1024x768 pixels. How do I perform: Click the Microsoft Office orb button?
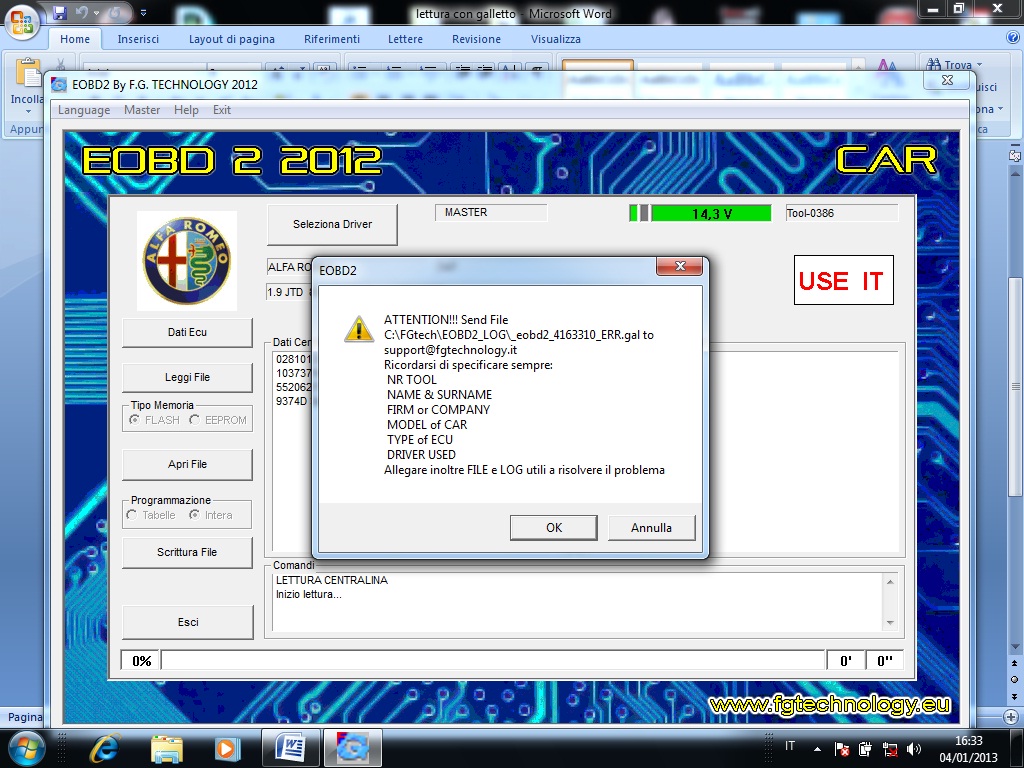[22, 21]
